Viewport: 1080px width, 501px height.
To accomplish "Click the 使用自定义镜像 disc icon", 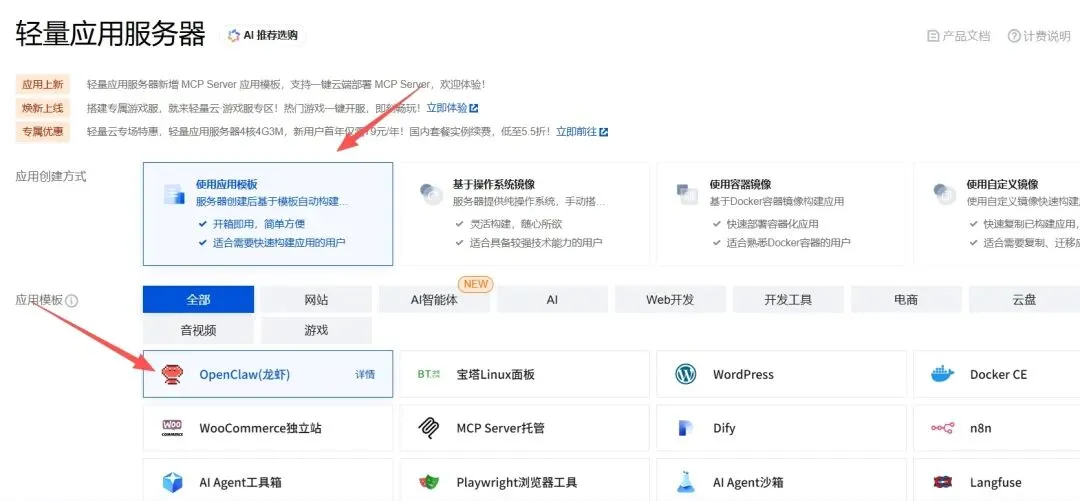I will click(x=944, y=194).
